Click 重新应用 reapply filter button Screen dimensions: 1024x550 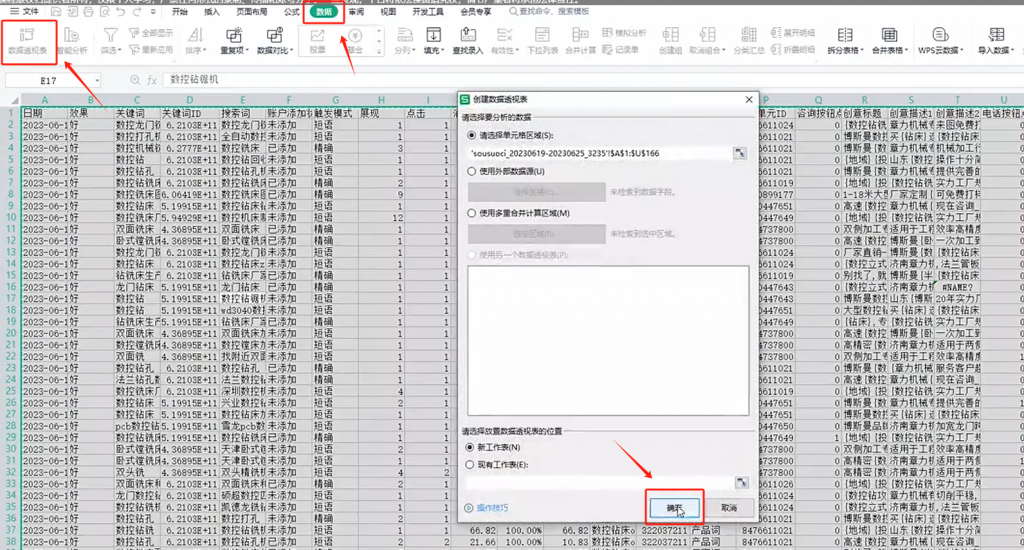coord(151,50)
